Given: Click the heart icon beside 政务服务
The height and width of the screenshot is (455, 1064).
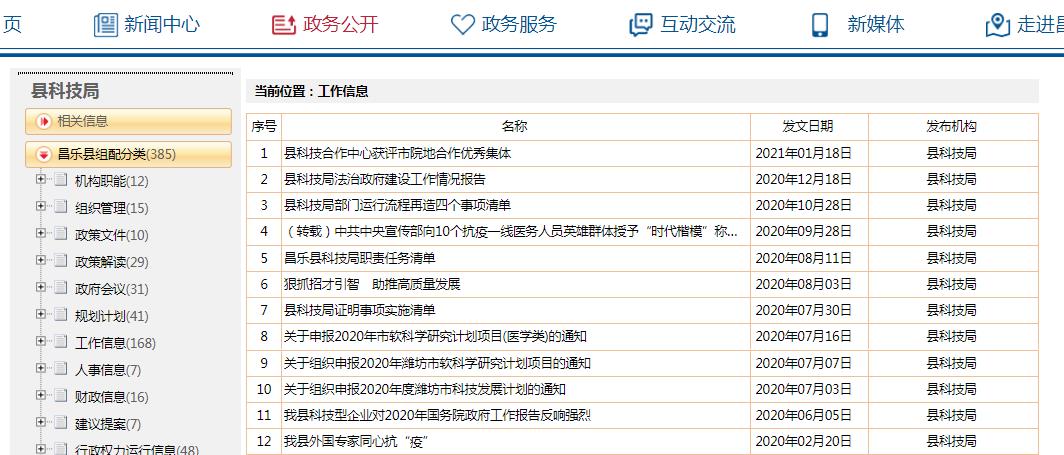Looking at the screenshot, I should pyautogui.click(x=462, y=25).
